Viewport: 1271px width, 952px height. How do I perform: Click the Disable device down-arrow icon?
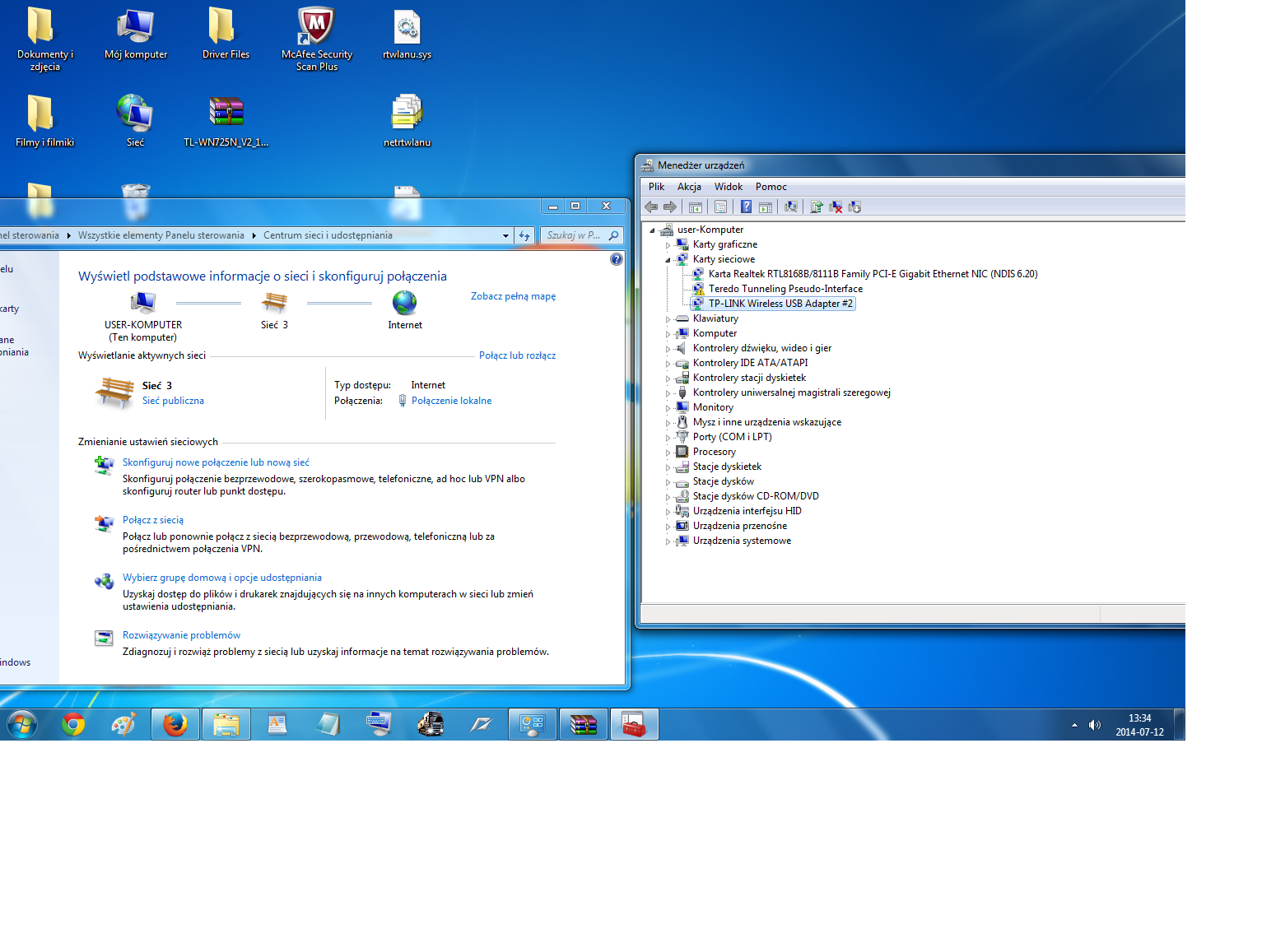click(x=854, y=207)
